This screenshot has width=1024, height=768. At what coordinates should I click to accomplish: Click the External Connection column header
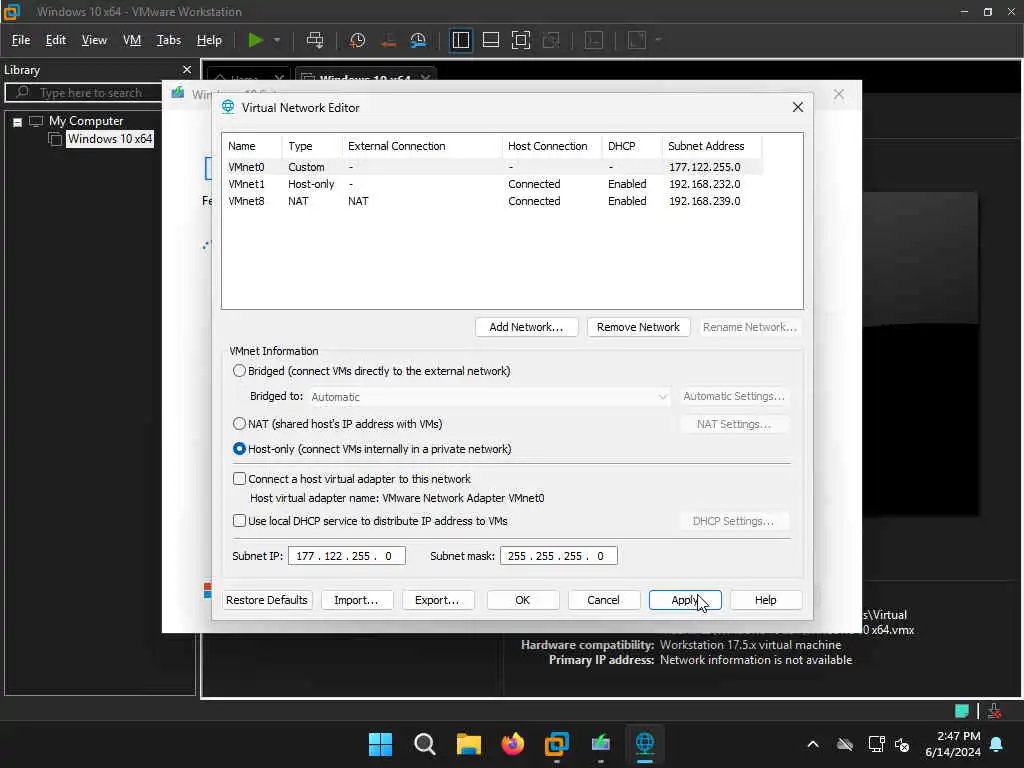point(422,146)
